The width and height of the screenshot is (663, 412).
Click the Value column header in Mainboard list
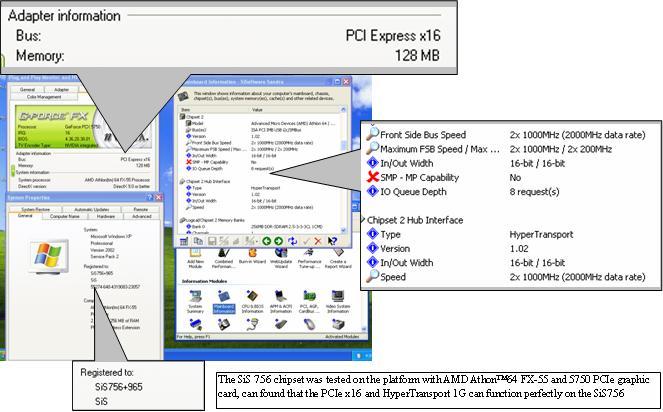pyautogui.click(x=295, y=110)
